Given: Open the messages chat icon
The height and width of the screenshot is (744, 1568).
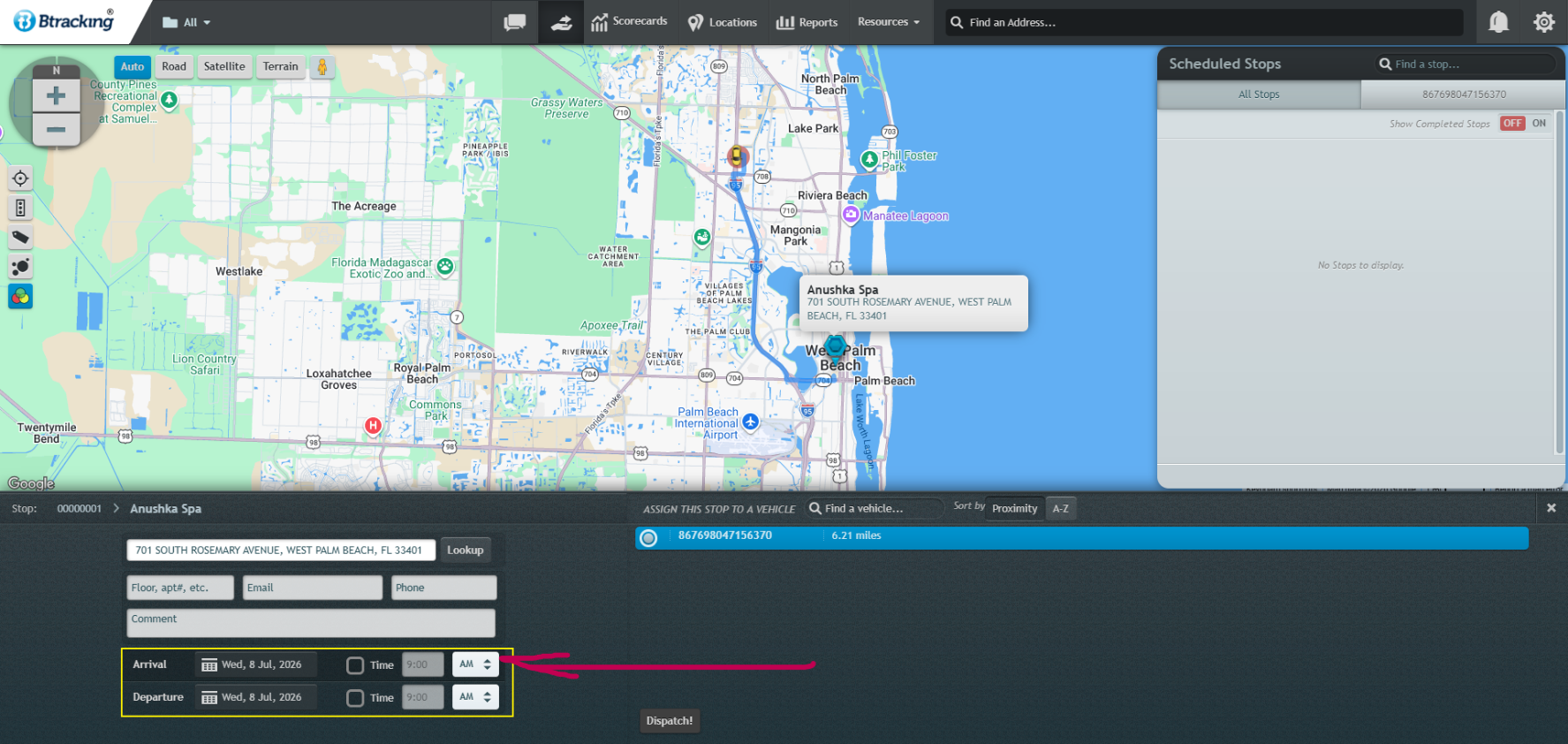Looking at the screenshot, I should (x=515, y=22).
